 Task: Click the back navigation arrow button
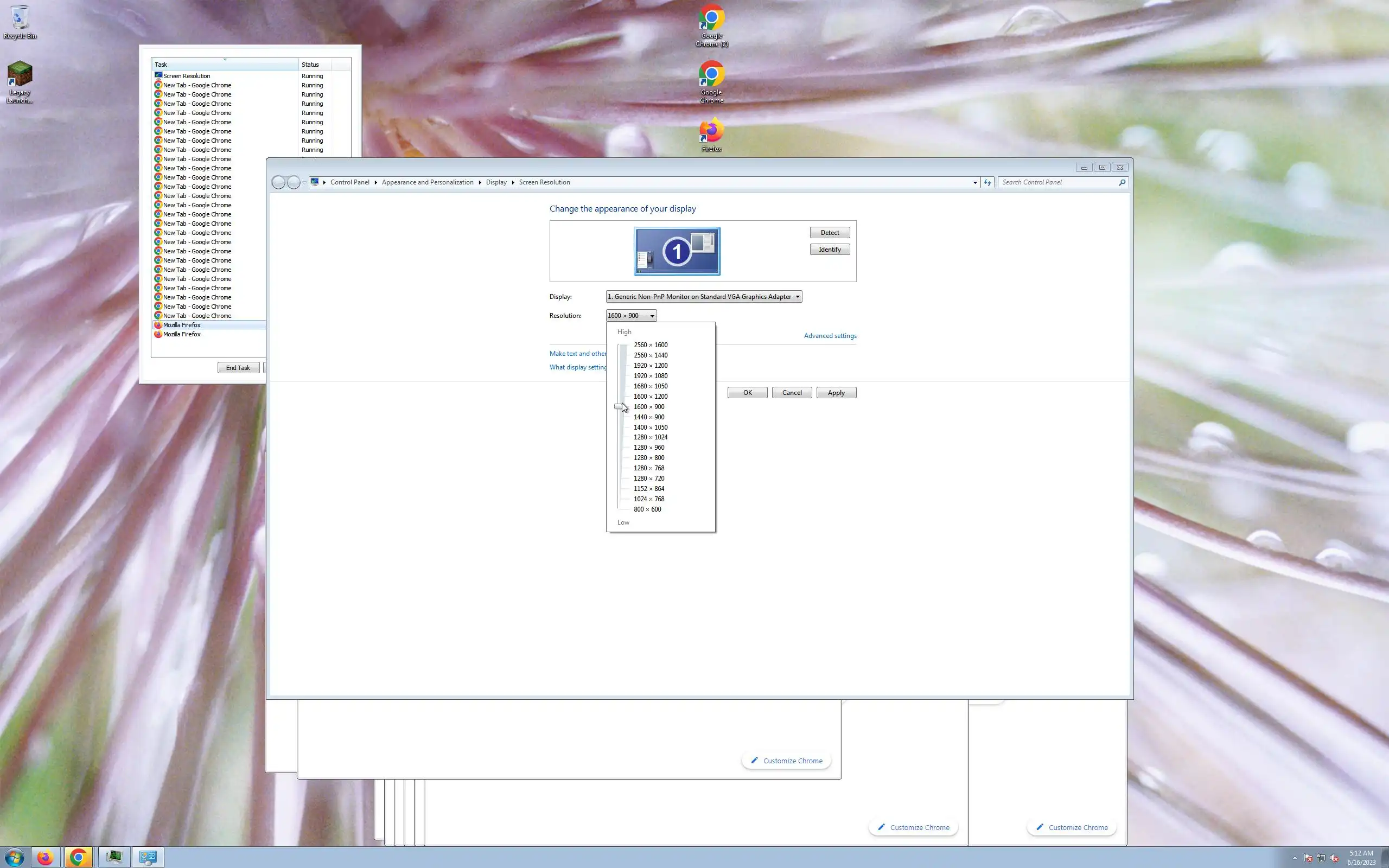pos(278,183)
